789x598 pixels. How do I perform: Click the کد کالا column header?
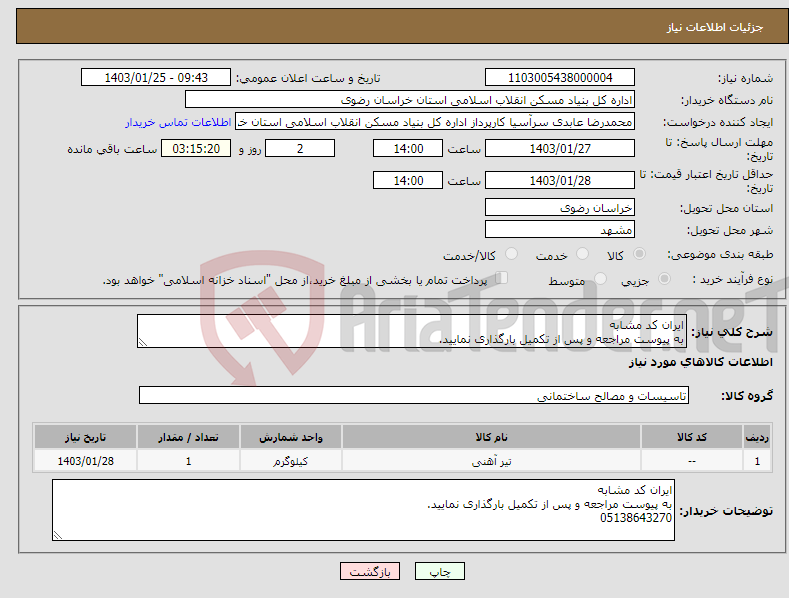click(692, 437)
